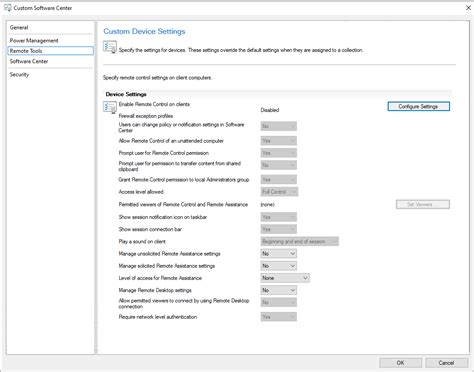The width and height of the screenshot is (474, 372).
Task: Open Show session notification icon on taskbar dropdown
Action: click(x=278, y=217)
